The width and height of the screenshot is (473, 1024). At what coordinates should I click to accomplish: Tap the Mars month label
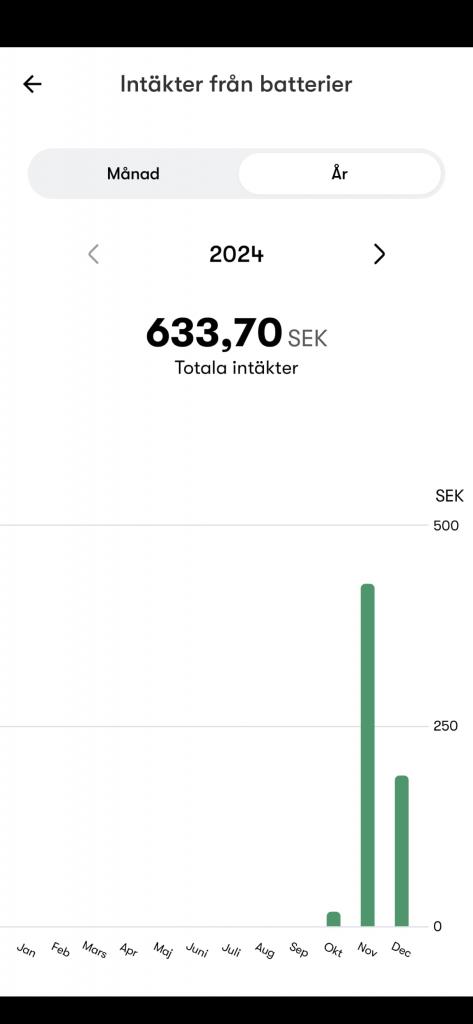94,950
